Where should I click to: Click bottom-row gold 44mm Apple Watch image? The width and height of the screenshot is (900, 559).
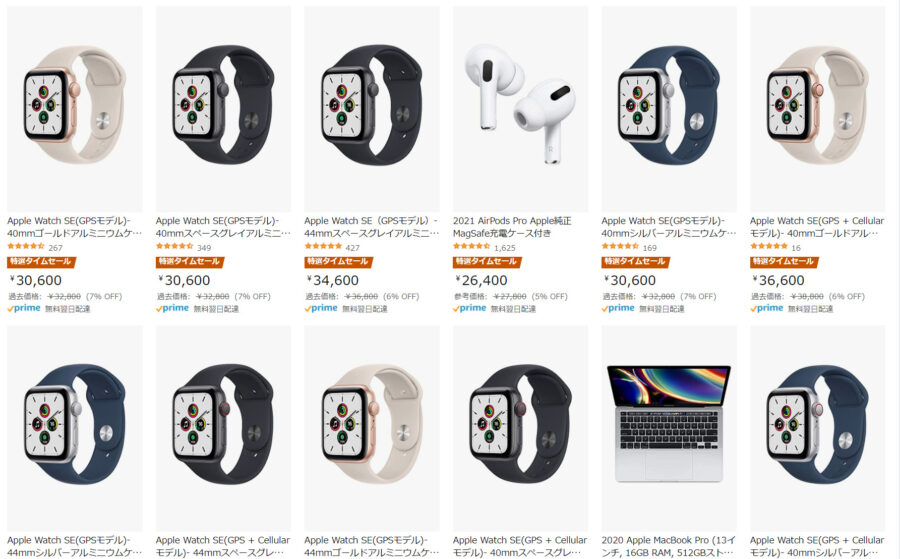(371, 428)
